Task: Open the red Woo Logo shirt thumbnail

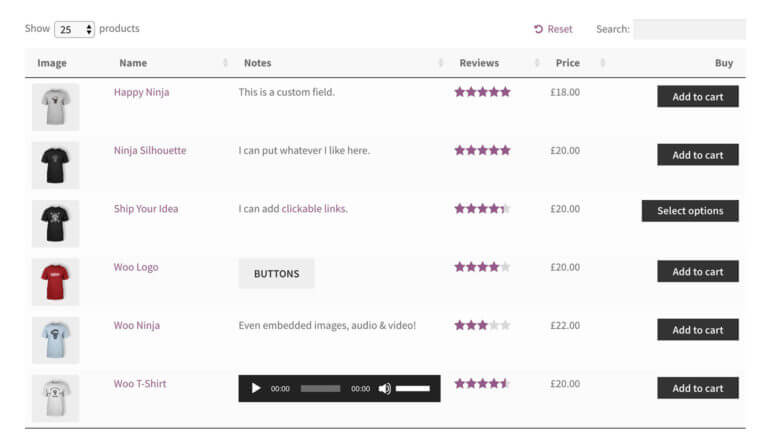Action: 55,282
